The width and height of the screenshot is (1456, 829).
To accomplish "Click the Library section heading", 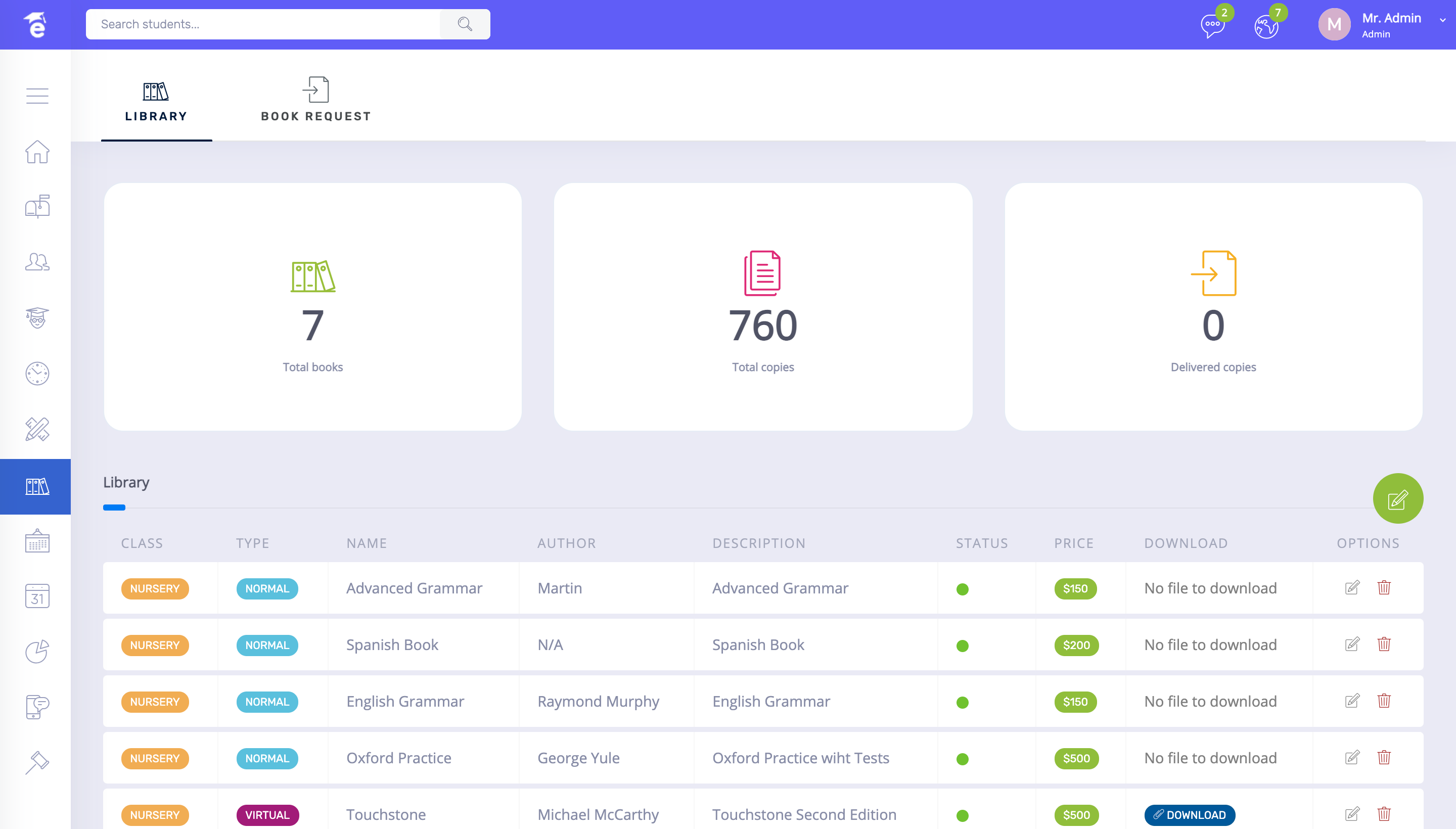I will [x=126, y=482].
